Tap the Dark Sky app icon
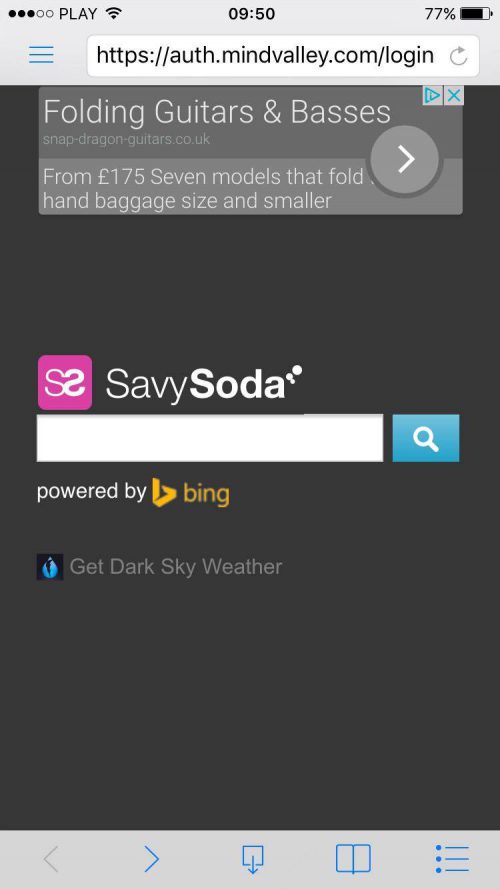 (x=50, y=567)
